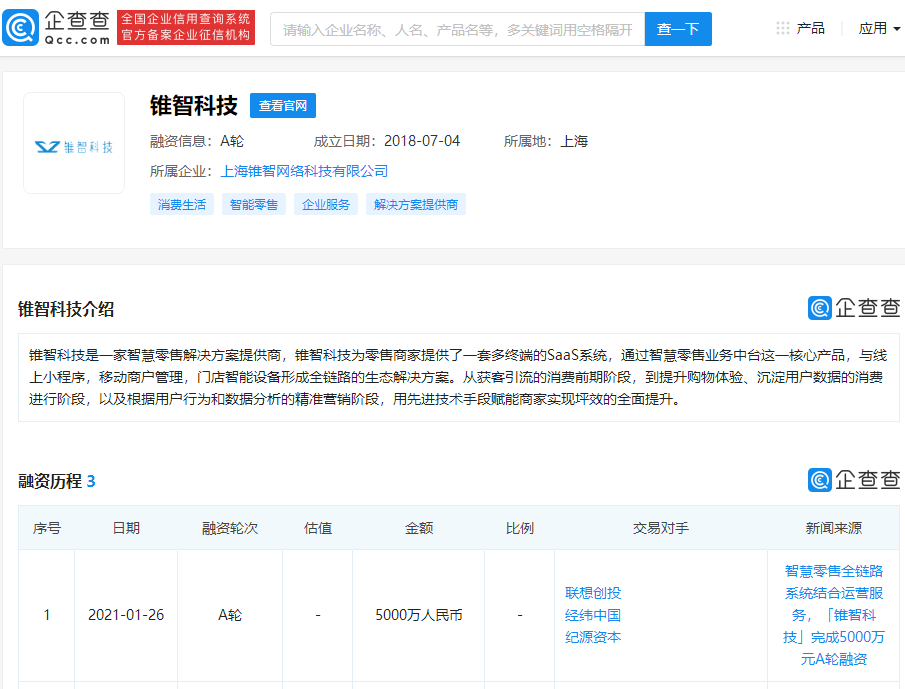The width and height of the screenshot is (905, 689).
Task: Click the 查看官网 button
Action: click(283, 106)
